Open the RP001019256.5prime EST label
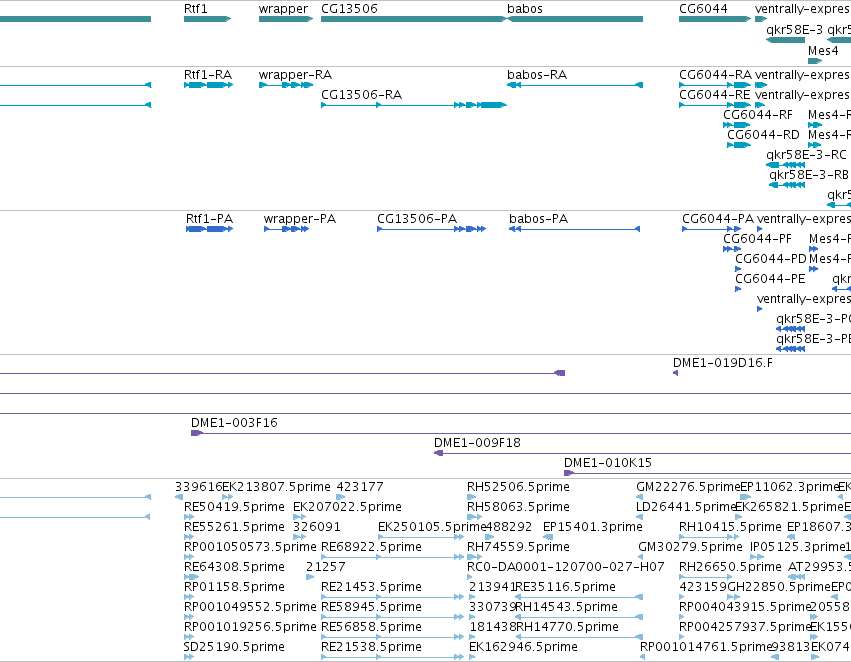This screenshot has width=851, height=662. click(x=250, y=628)
